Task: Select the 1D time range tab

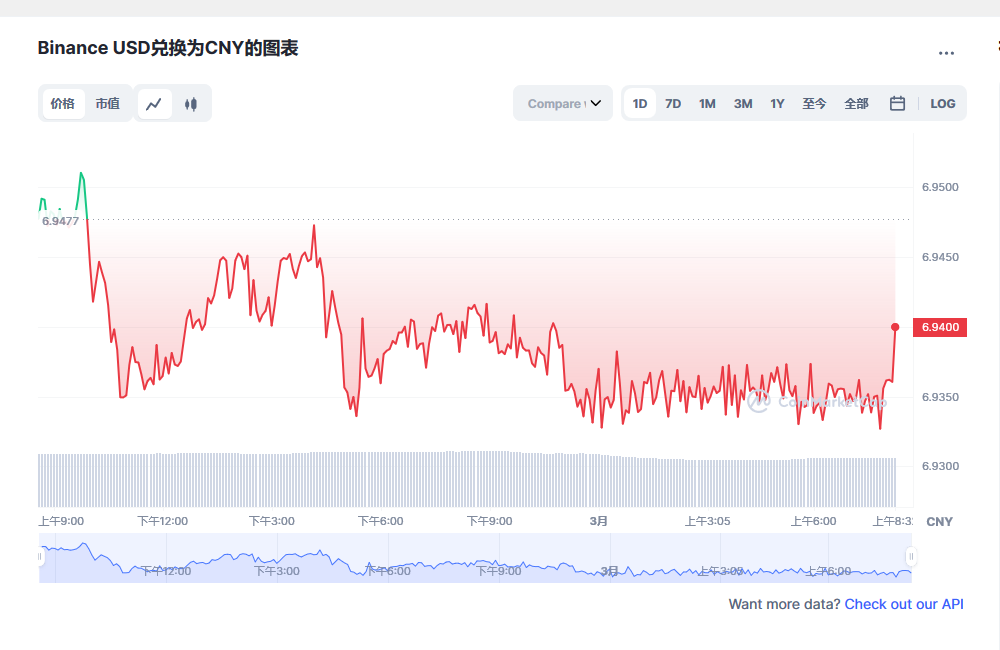Action: [640, 103]
